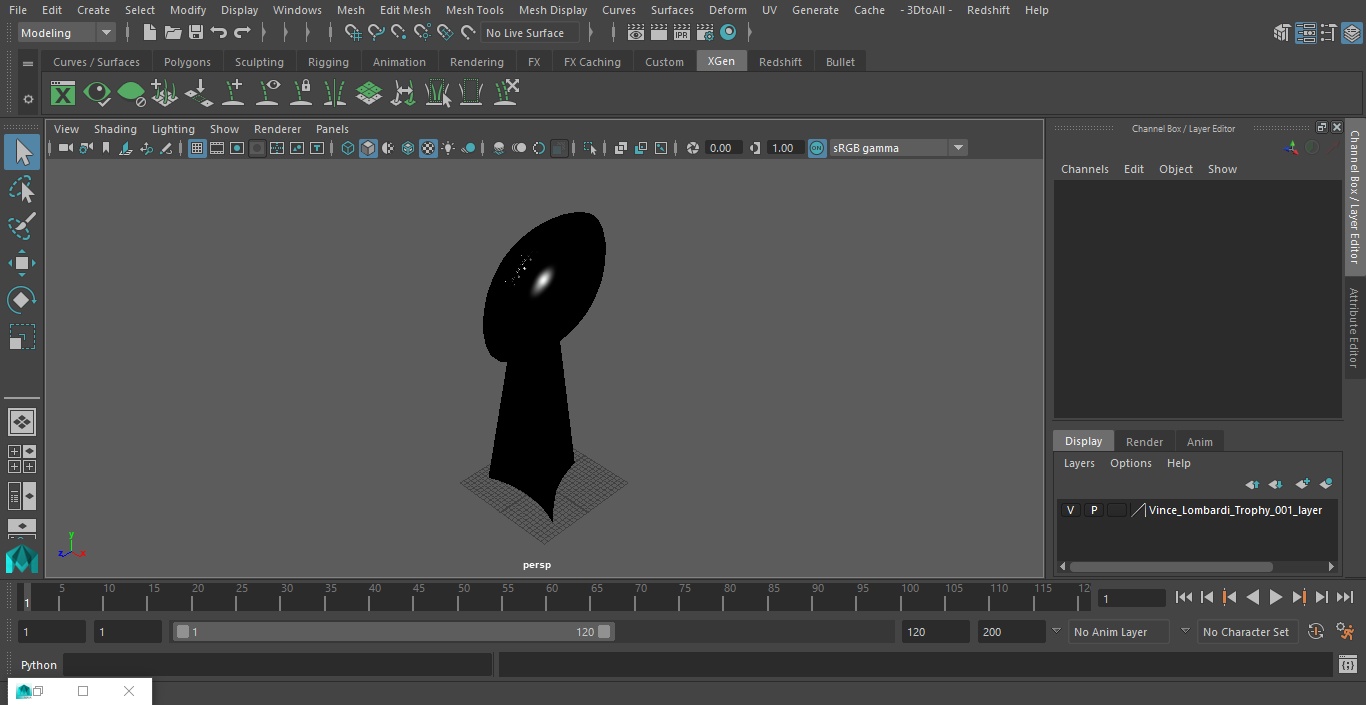Viewport: 1366px width, 705px height.
Task: Play animation backwards button
Action: (x=1253, y=597)
